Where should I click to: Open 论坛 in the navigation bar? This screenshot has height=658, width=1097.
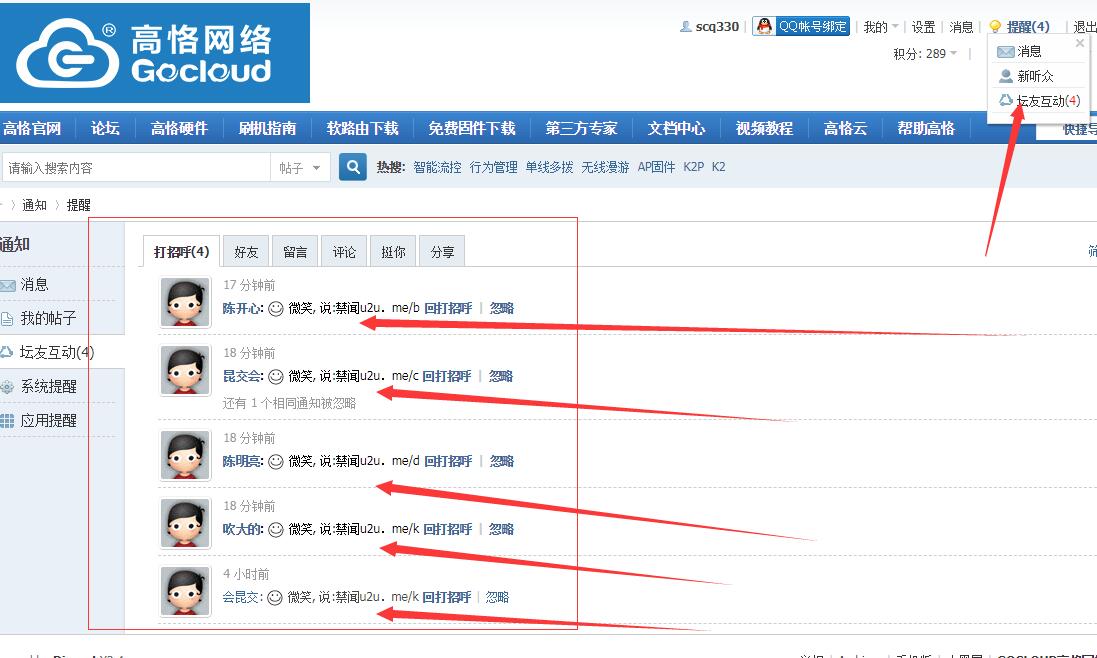tap(105, 128)
